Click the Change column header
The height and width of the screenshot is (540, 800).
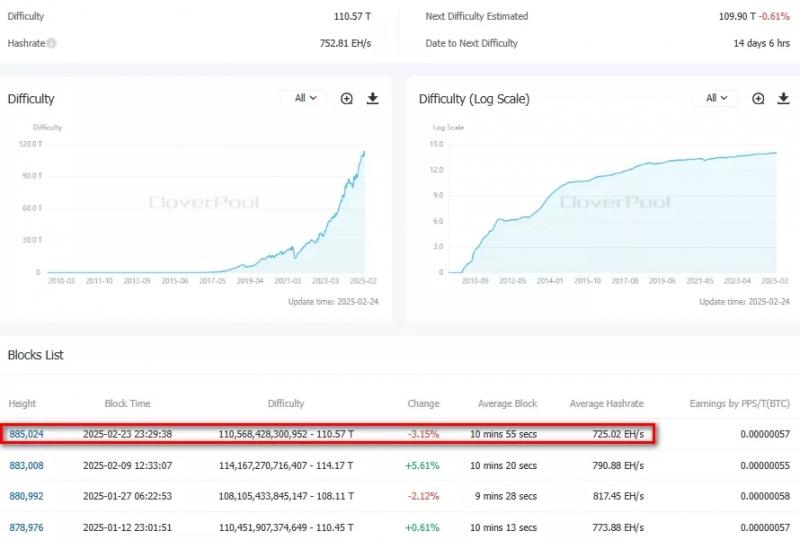click(x=423, y=403)
